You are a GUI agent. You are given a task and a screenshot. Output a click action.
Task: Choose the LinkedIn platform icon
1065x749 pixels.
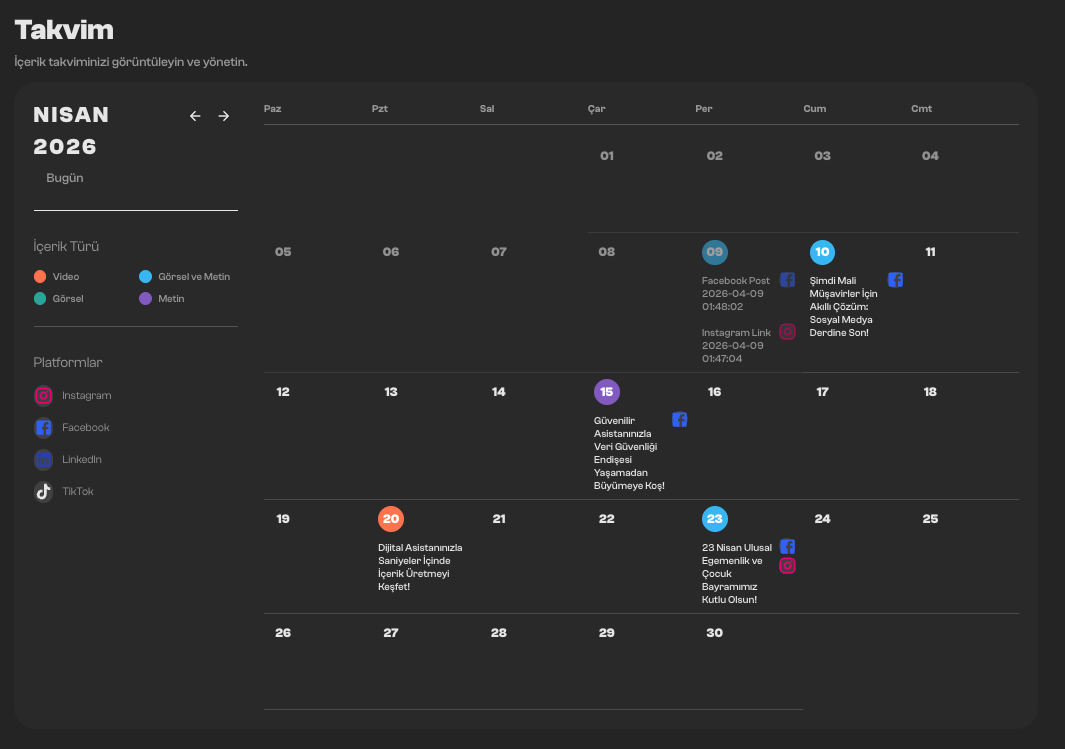point(43,459)
